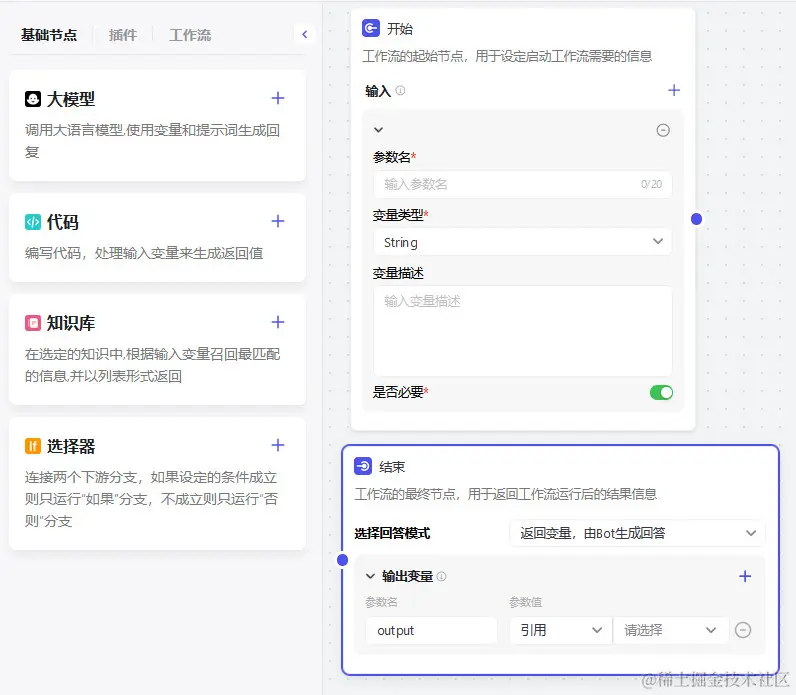The width and height of the screenshot is (796, 695).
Task: Click the 选择回答模式 label
Action: [x=392, y=533]
